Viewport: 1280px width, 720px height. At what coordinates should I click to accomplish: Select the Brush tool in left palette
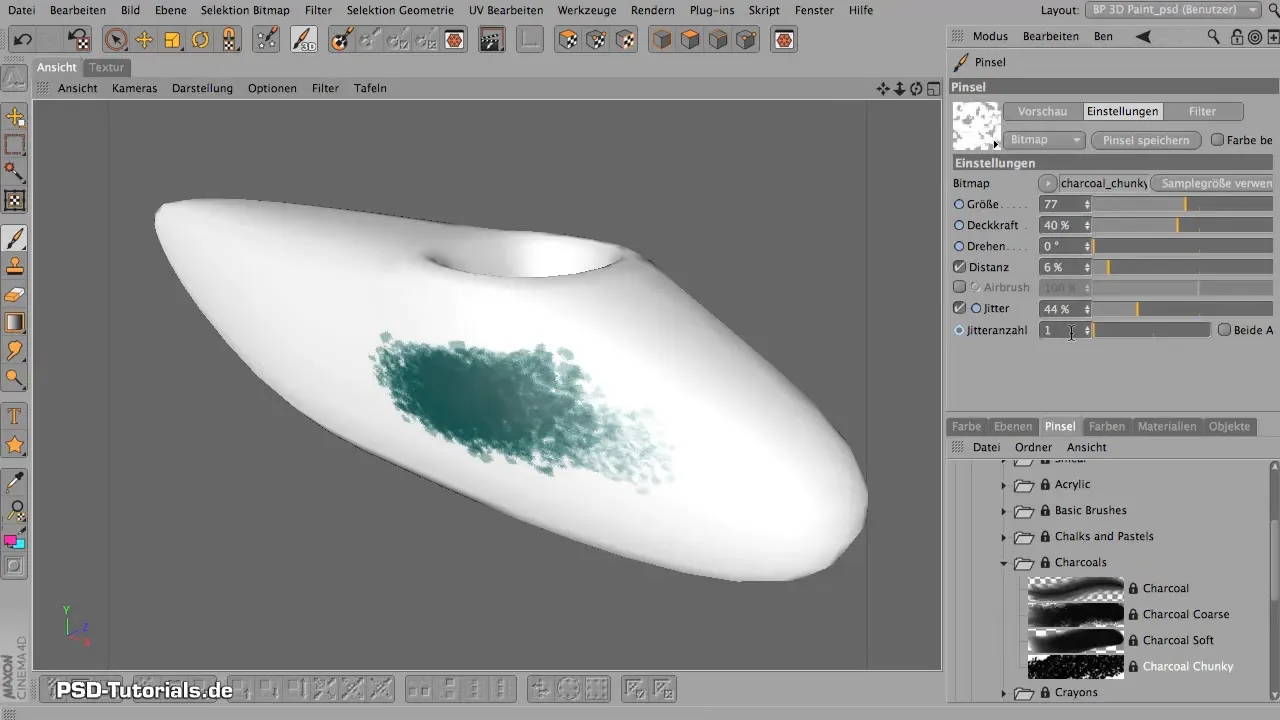click(x=15, y=239)
